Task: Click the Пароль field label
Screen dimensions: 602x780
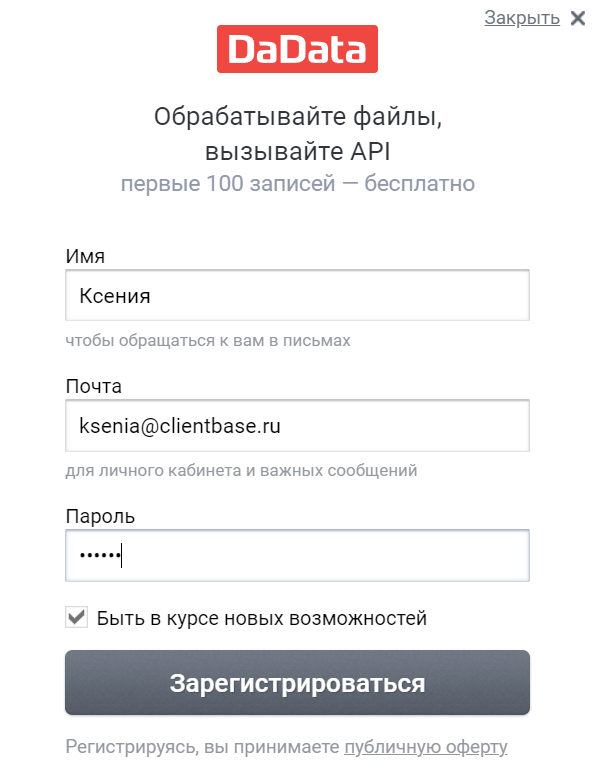Action: tap(100, 516)
